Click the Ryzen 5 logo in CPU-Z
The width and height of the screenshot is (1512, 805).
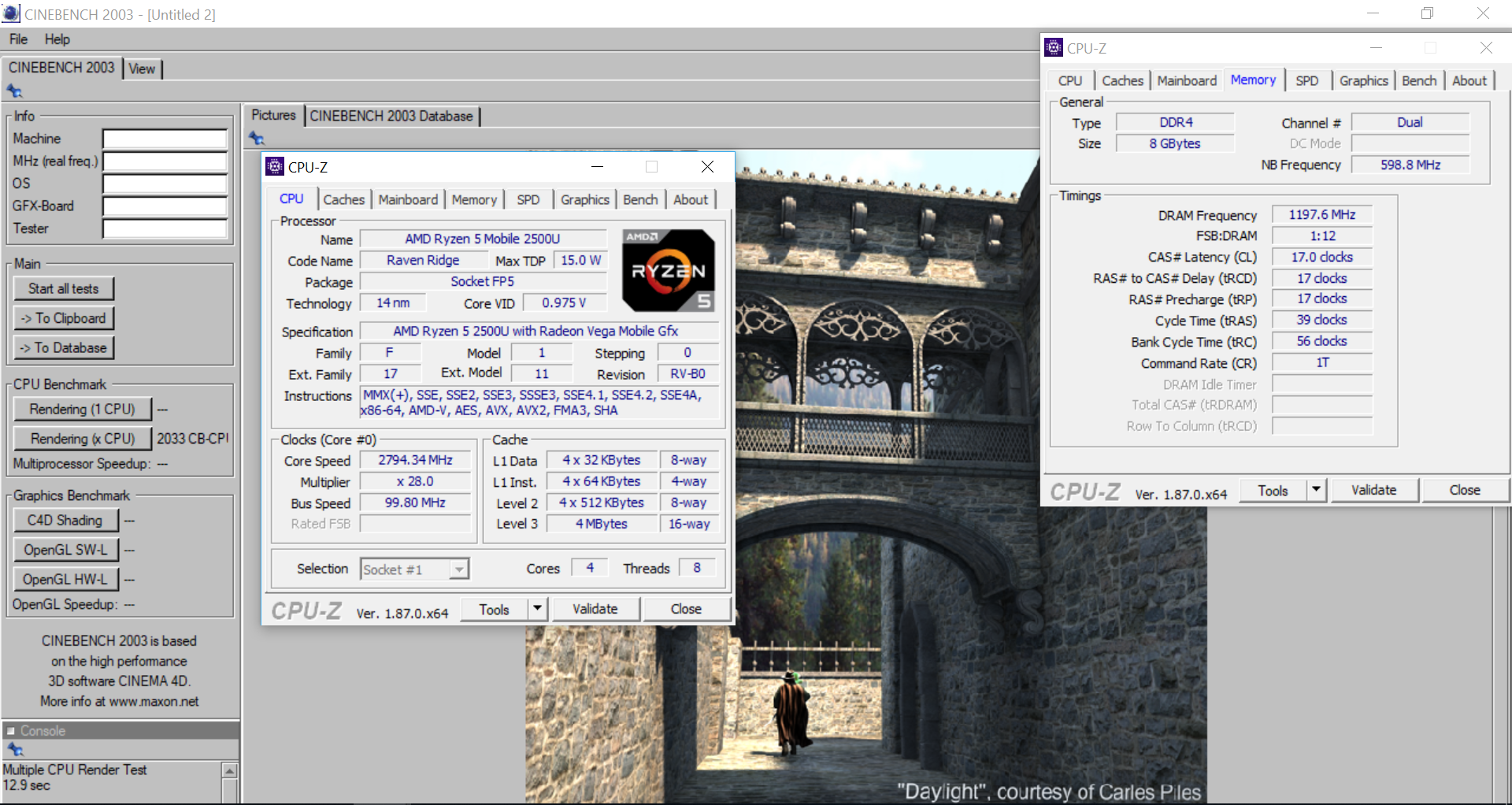click(669, 270)
